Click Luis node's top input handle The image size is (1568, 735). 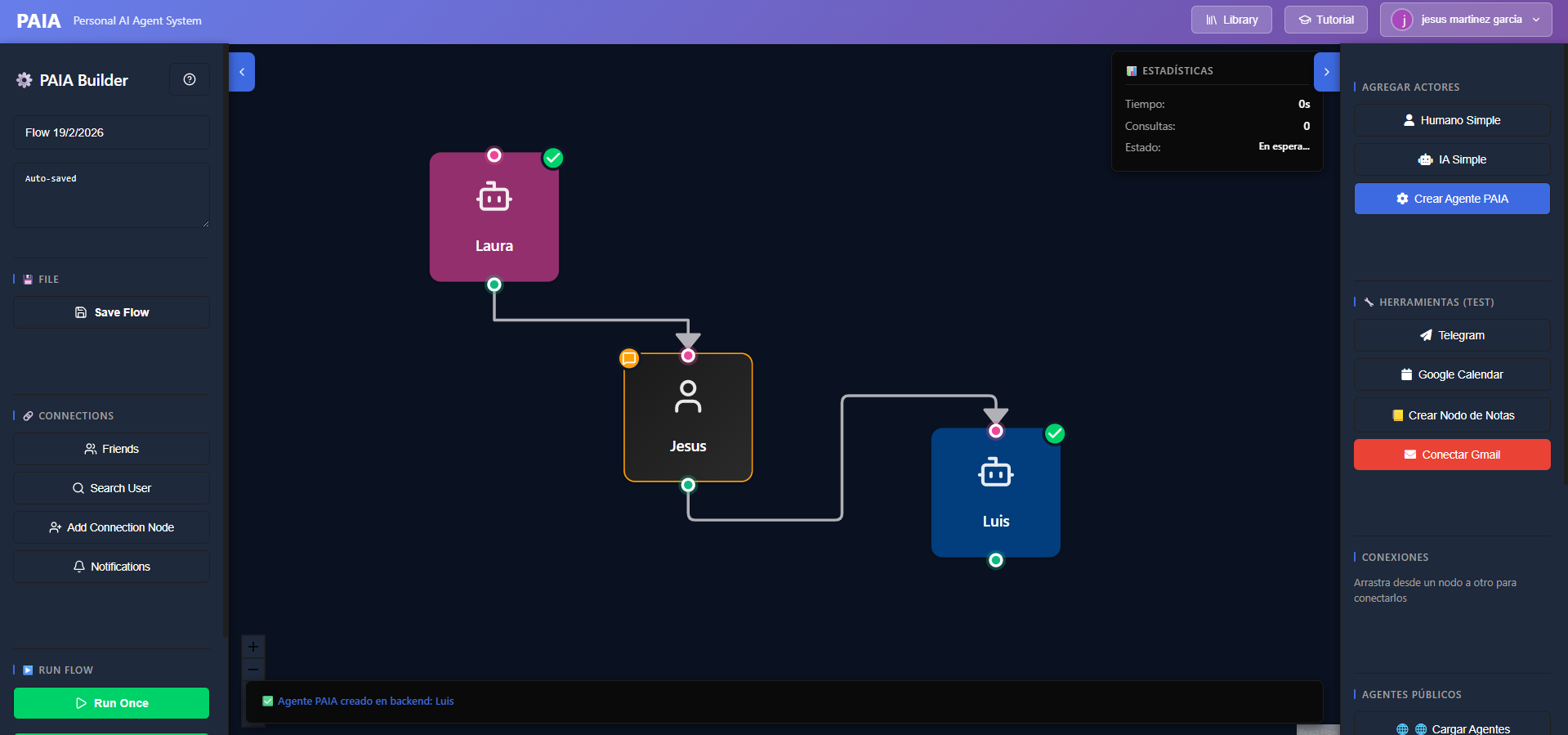[x=996, y=431]
